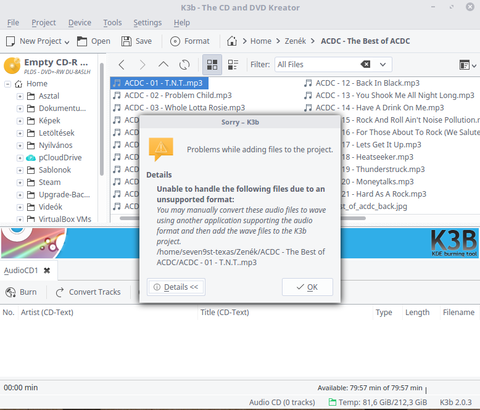
Task: Click the Open folder toolbar button
Action: tap(94, 41)
